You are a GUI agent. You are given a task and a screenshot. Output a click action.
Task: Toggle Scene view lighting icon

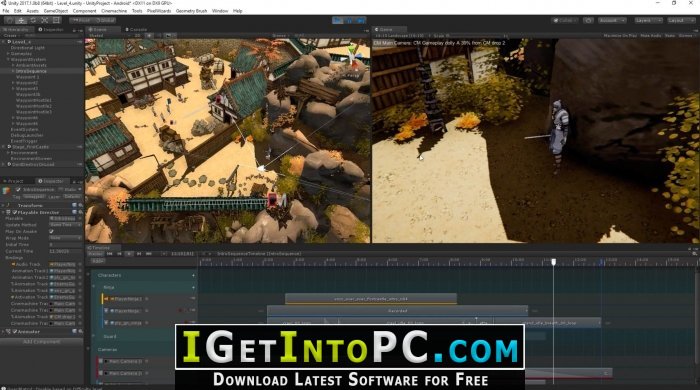click(x=150, y=36)
